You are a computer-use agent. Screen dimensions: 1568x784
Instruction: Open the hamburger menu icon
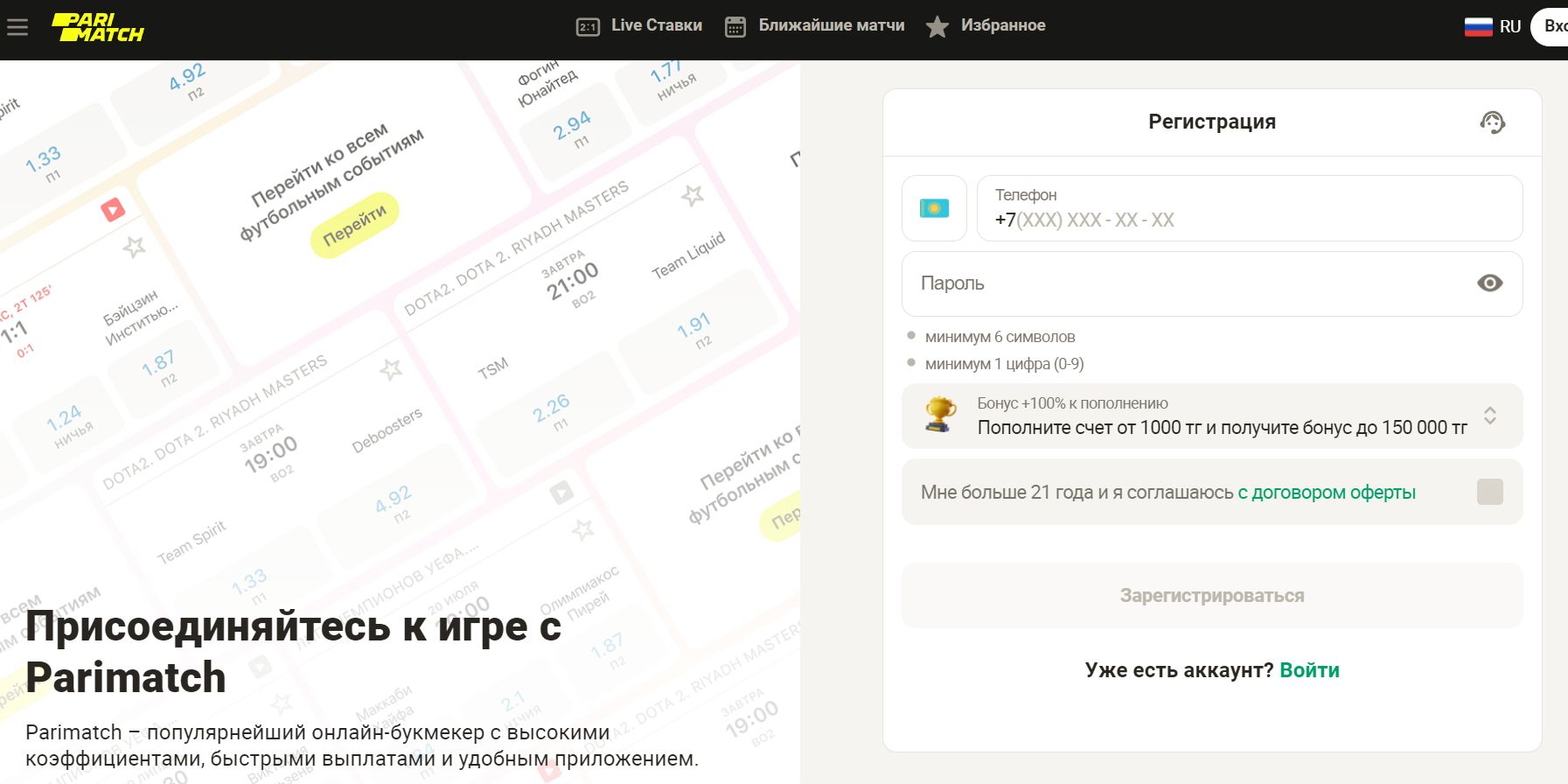point(17,27)
